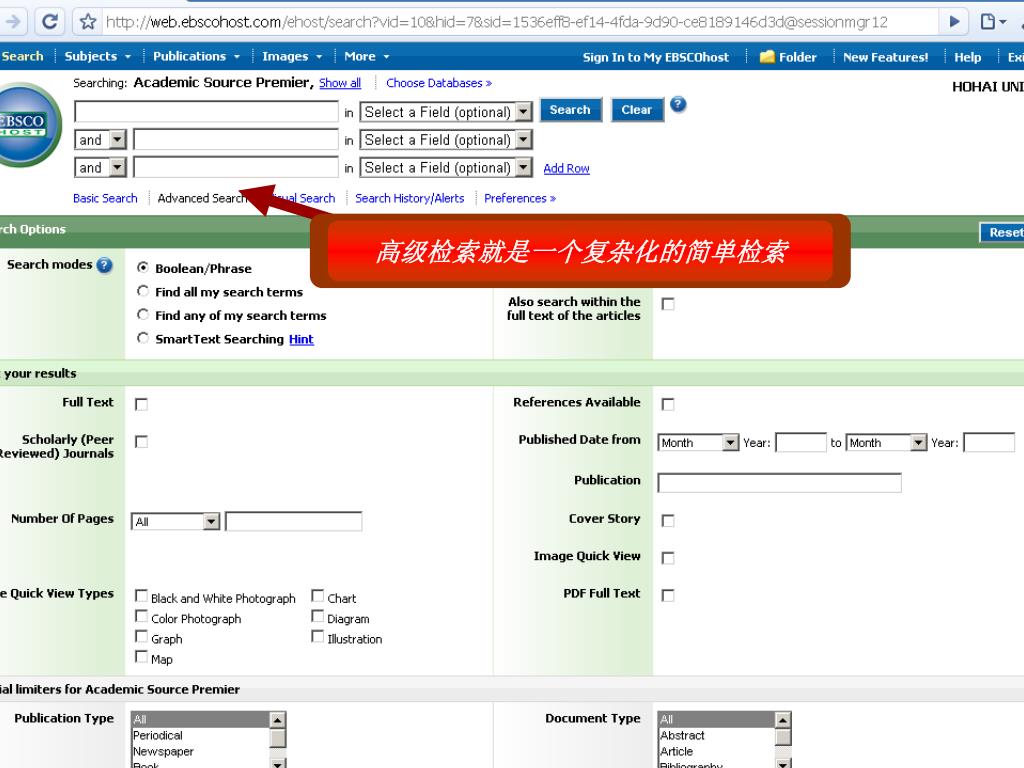Check the Chart image type
This screenshot has height=768, width=1024.
point(317,596)
